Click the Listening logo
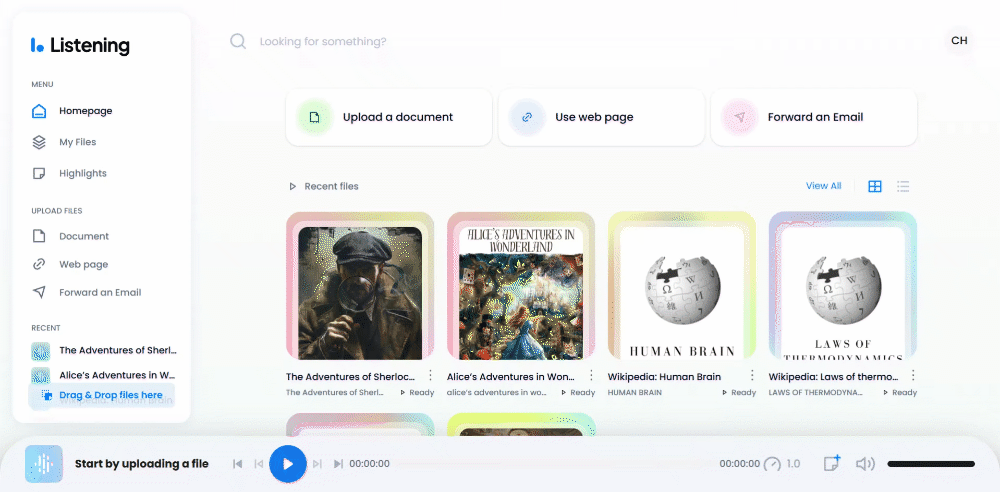The width and height of the screenshot is (1000, 492). click(80, 45)
